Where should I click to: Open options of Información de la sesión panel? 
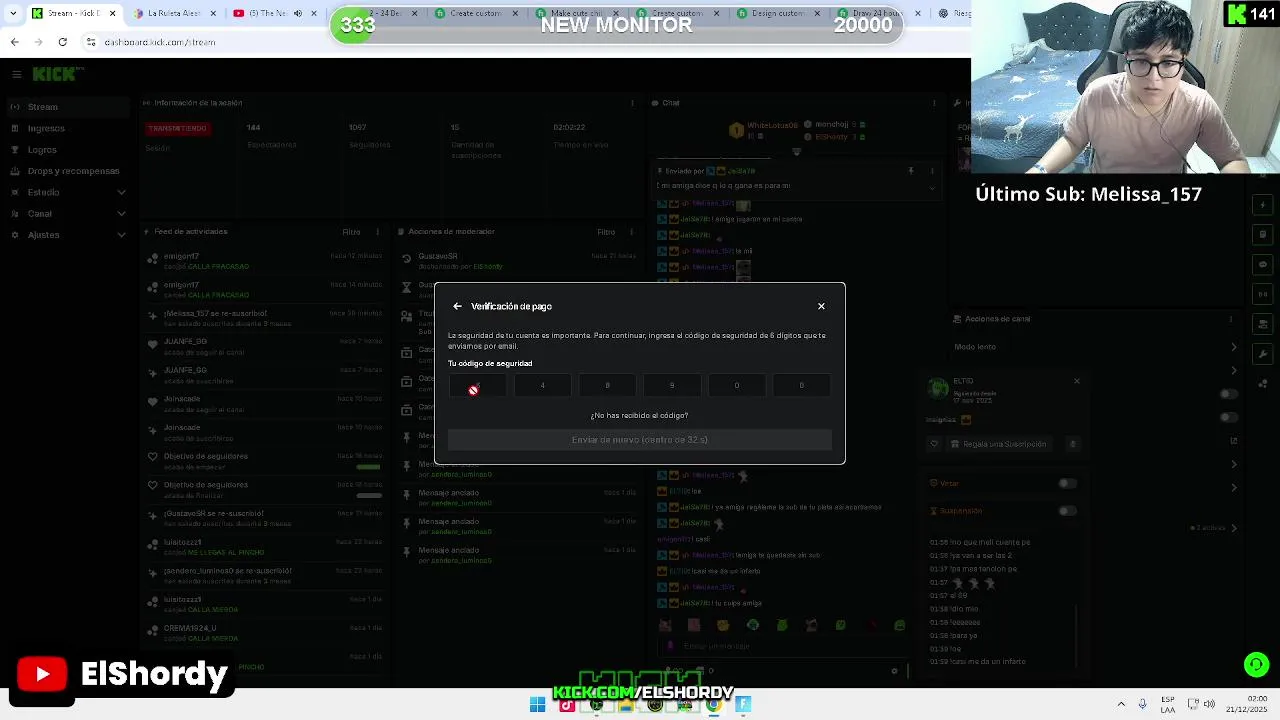(632, 103)
